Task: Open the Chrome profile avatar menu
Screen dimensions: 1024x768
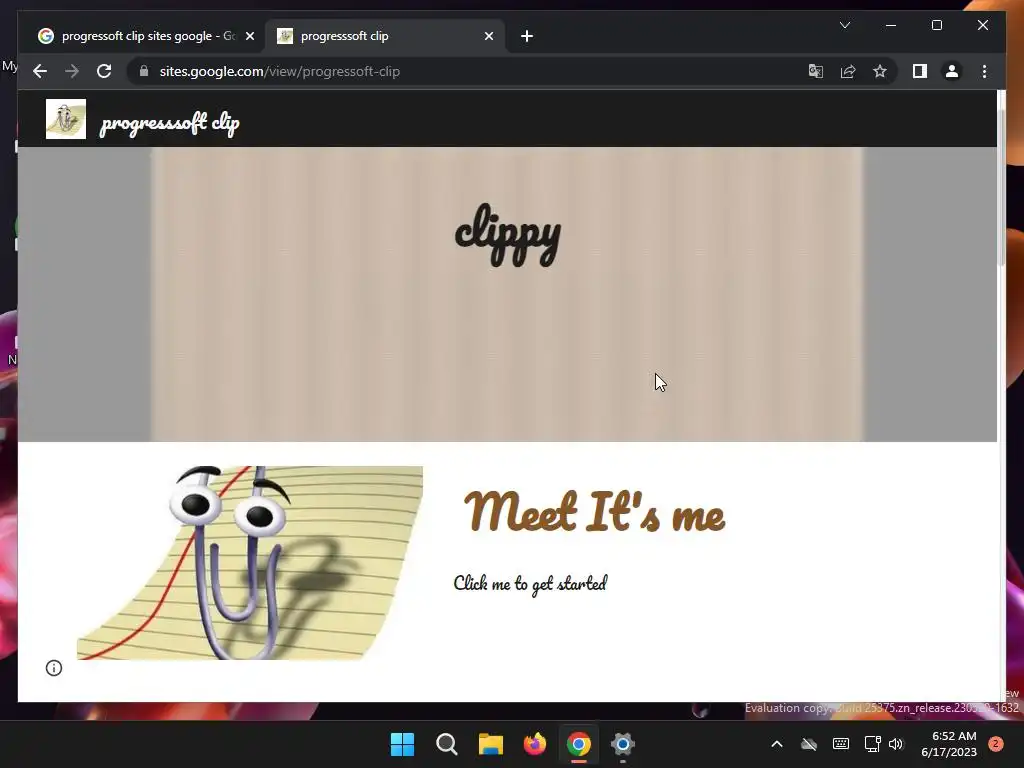Action: pyautogui.click(x=952, y=71)
